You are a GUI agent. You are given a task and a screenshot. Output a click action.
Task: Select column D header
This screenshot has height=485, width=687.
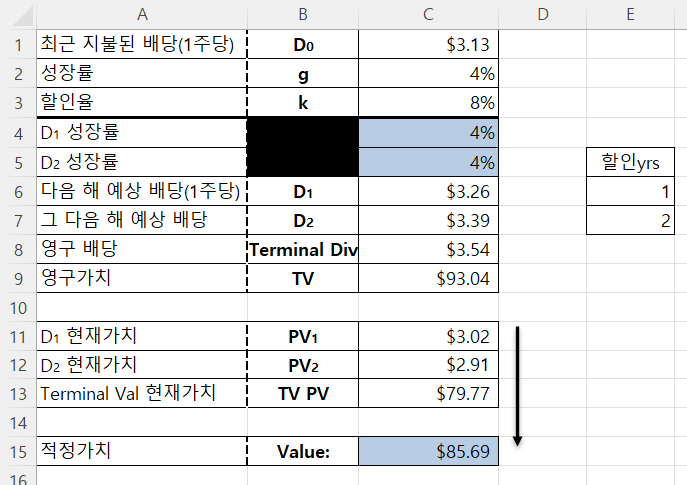[542, 14]
